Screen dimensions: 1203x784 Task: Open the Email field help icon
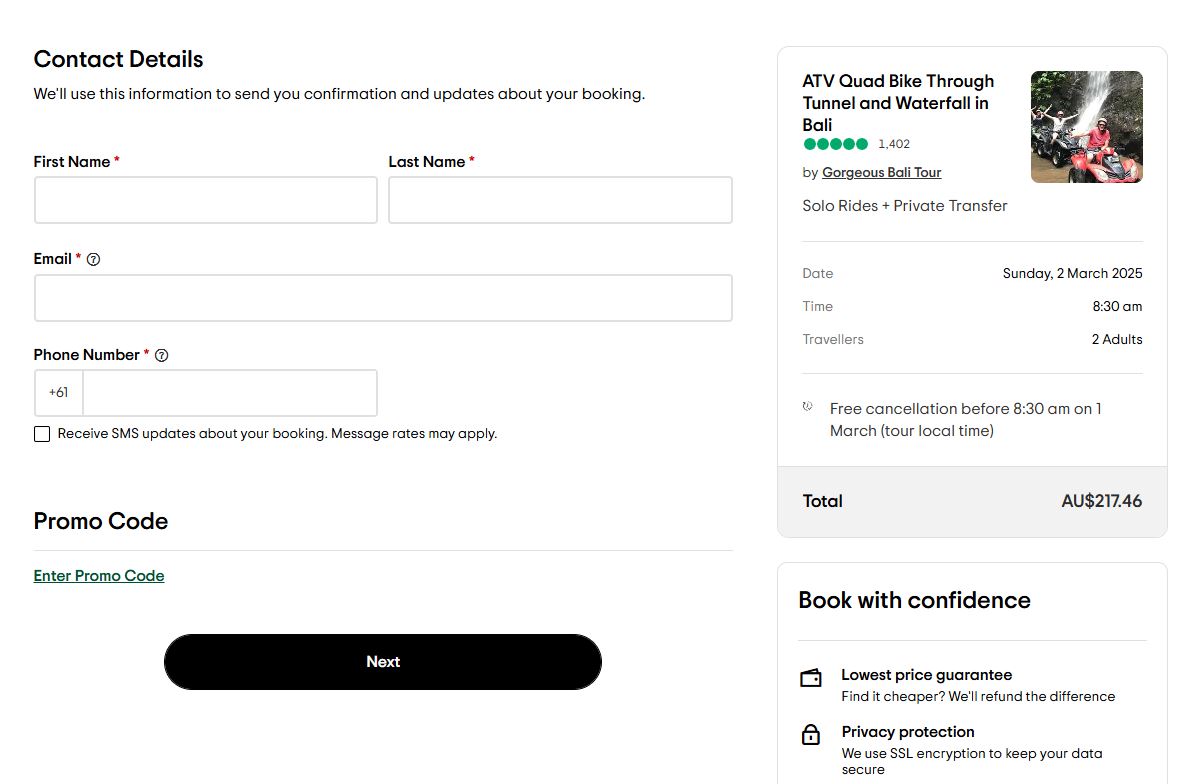click(93, 259)
